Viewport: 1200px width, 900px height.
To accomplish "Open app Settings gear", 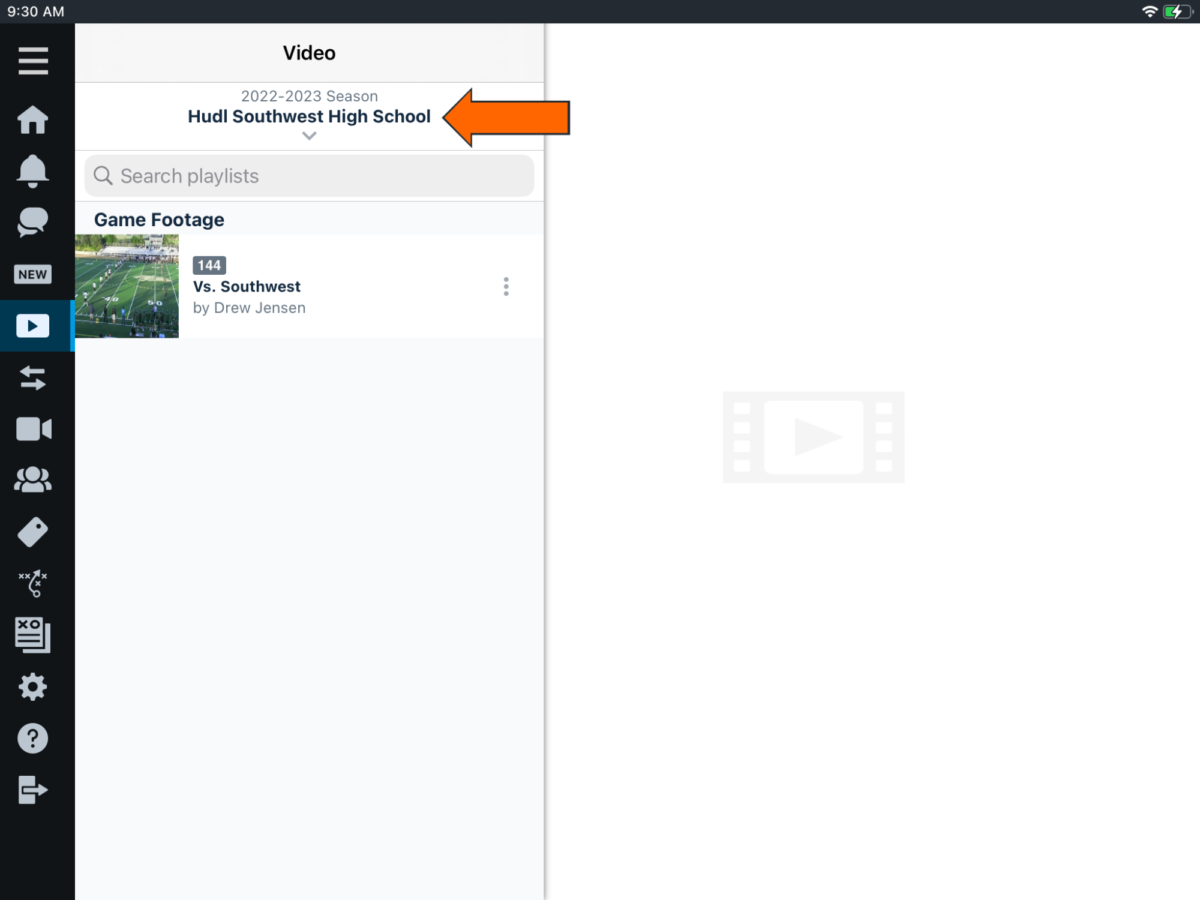I will (33, 686).
